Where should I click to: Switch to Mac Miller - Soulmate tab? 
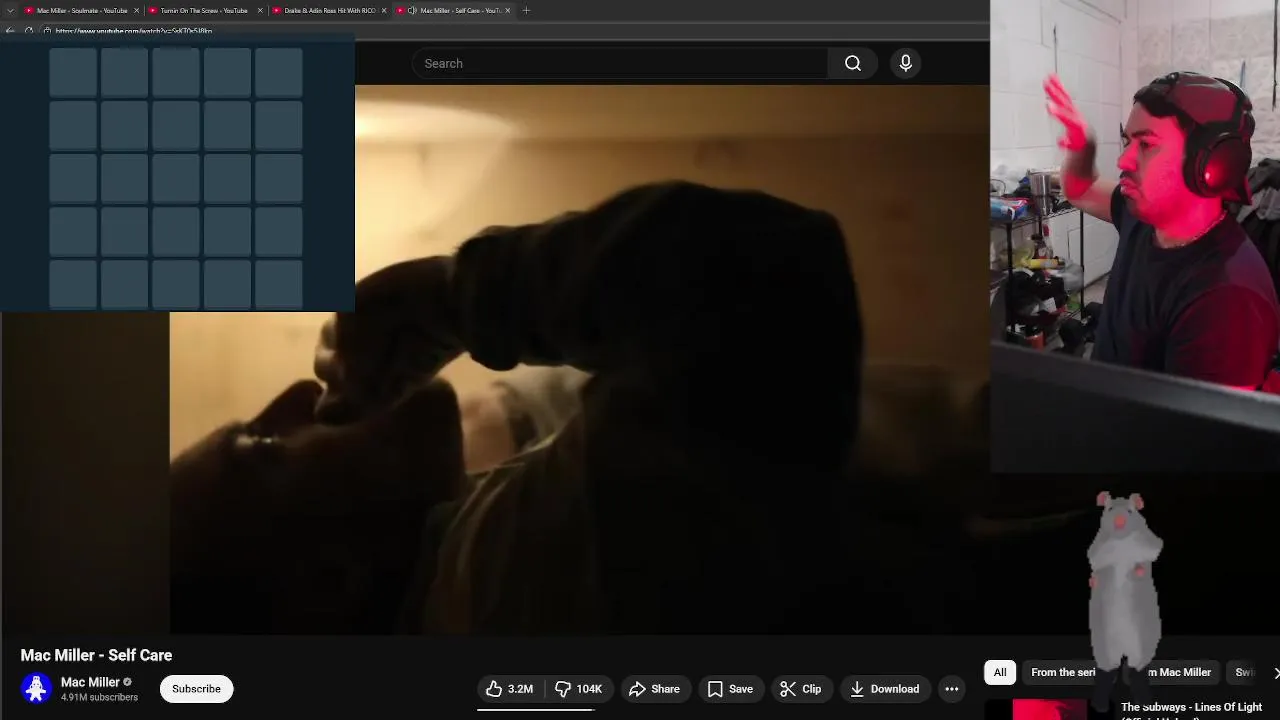(x=82, y=10)
